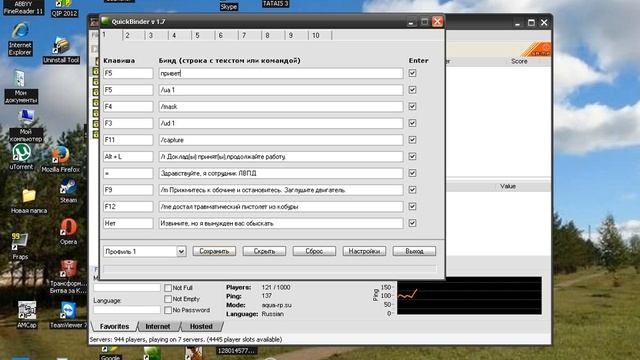Viewport: 640px width, 360px height.
Task: Click the Выход exit button
Action: [x=414, y=251]
